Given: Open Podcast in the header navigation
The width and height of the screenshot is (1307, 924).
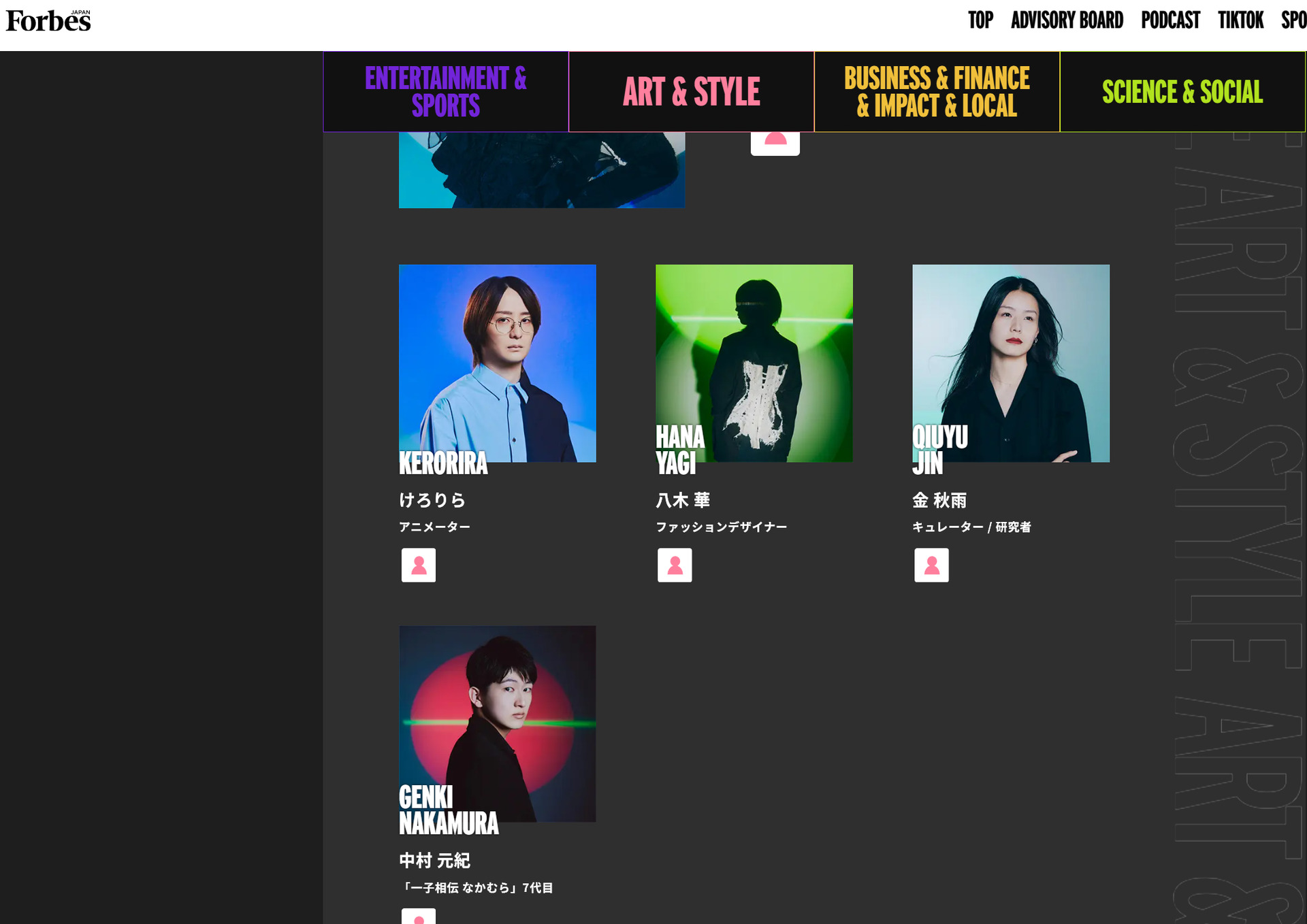Looking at the screenshot, I should pos(1170,20).
